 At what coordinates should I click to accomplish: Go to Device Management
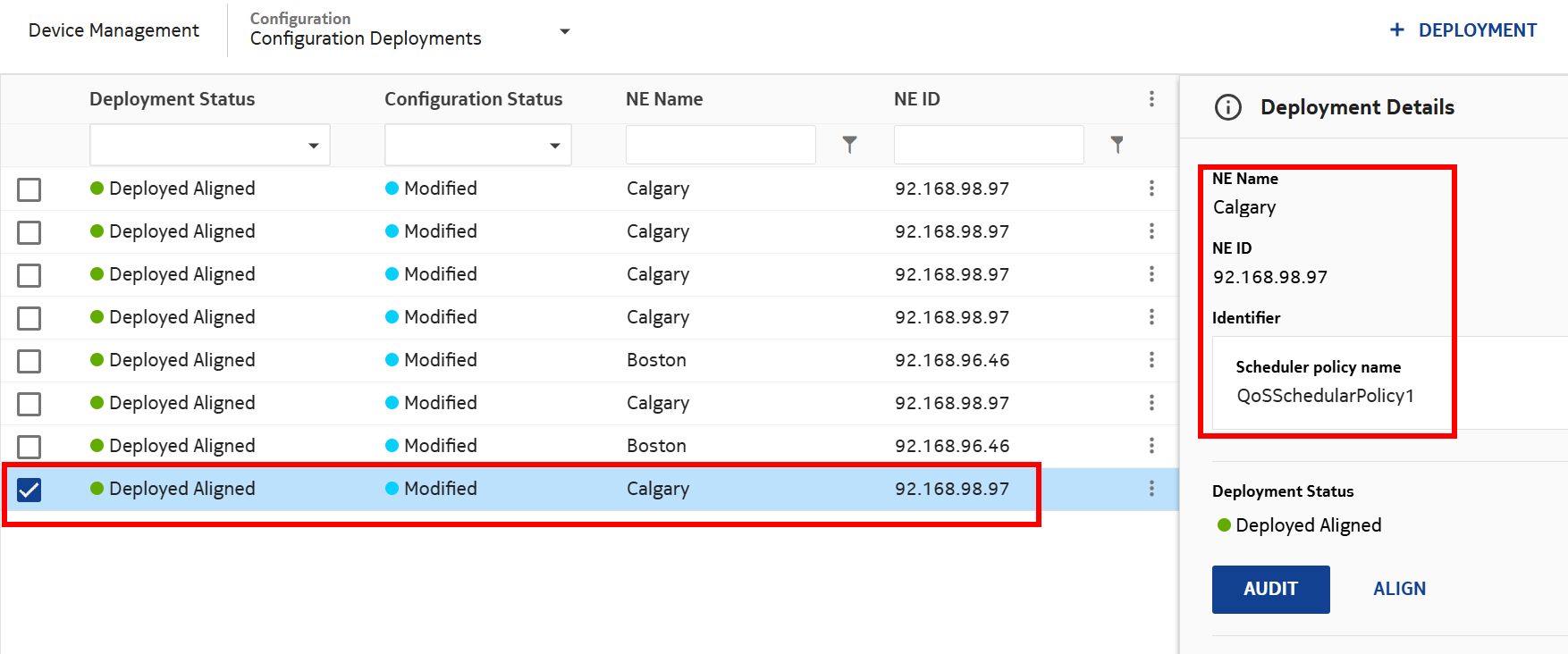(114, 30)
